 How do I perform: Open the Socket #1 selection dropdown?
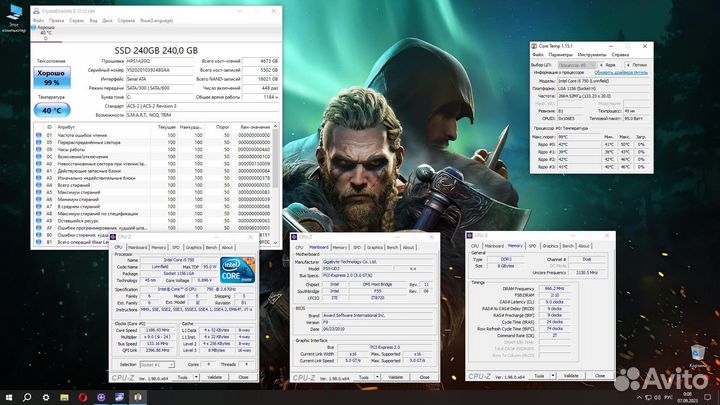[x=158, y=365]
